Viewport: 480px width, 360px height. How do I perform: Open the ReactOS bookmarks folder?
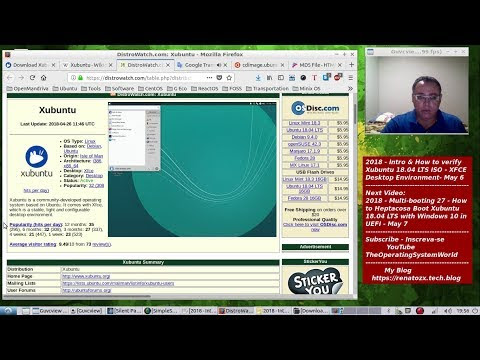coord(205,89)
